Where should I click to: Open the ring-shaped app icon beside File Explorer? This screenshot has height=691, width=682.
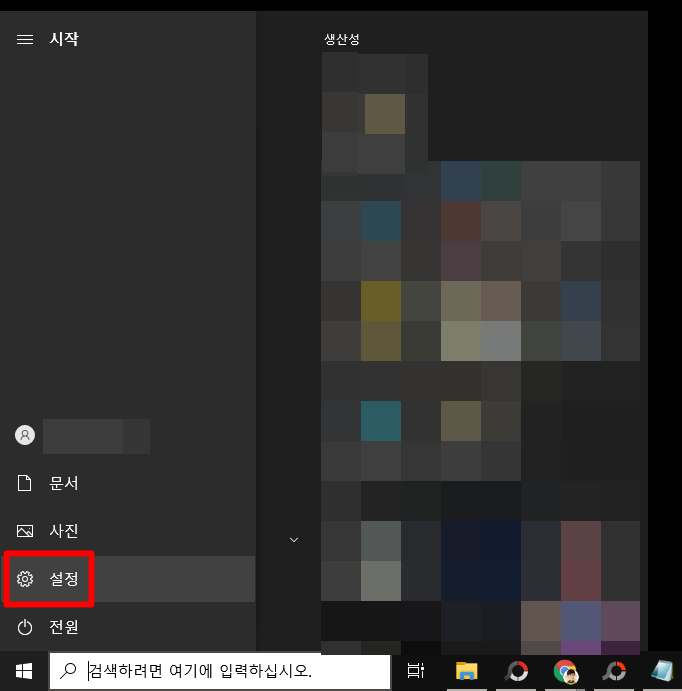[516, 671]
